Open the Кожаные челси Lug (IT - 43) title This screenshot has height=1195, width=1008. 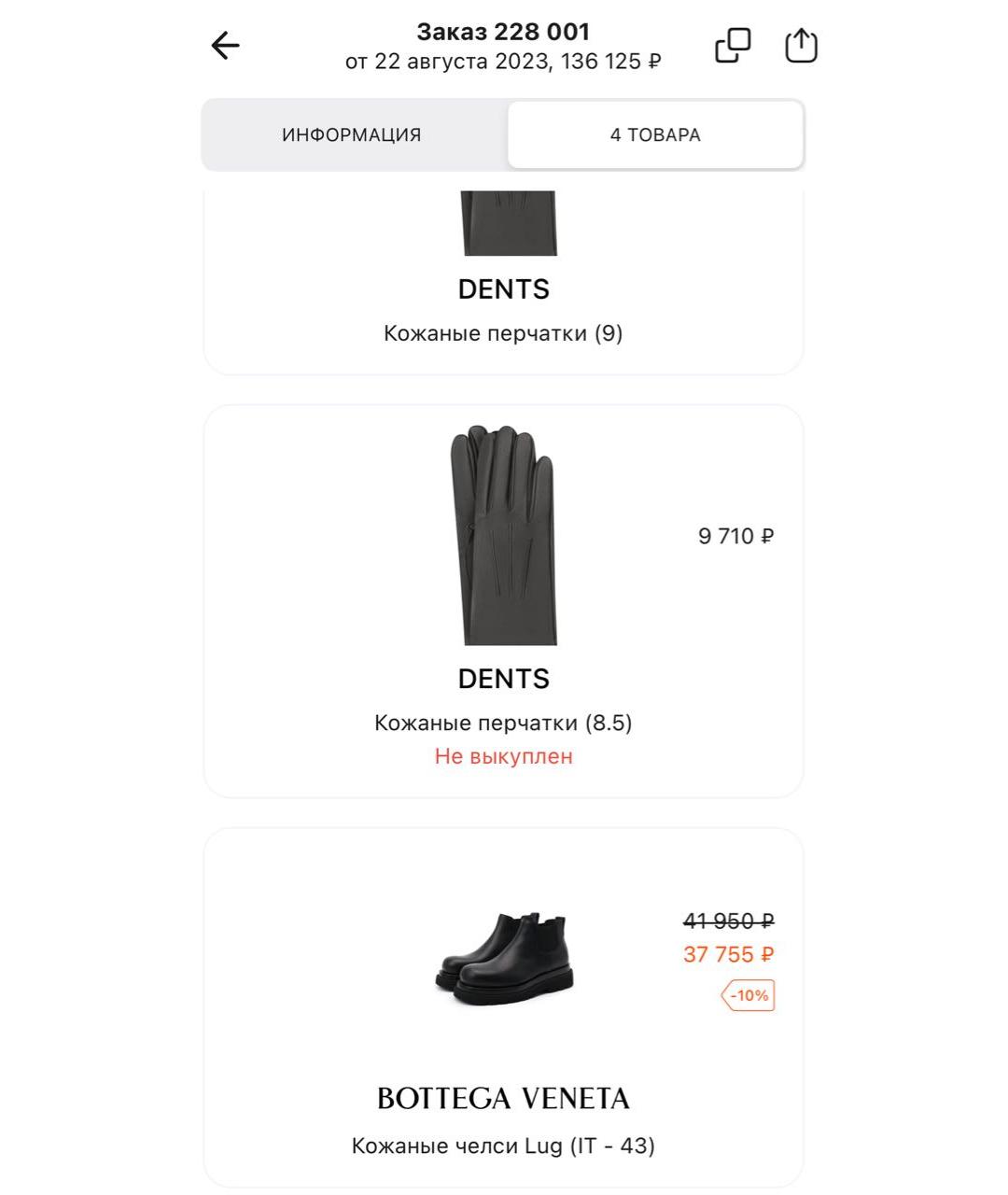(503, 1146)
